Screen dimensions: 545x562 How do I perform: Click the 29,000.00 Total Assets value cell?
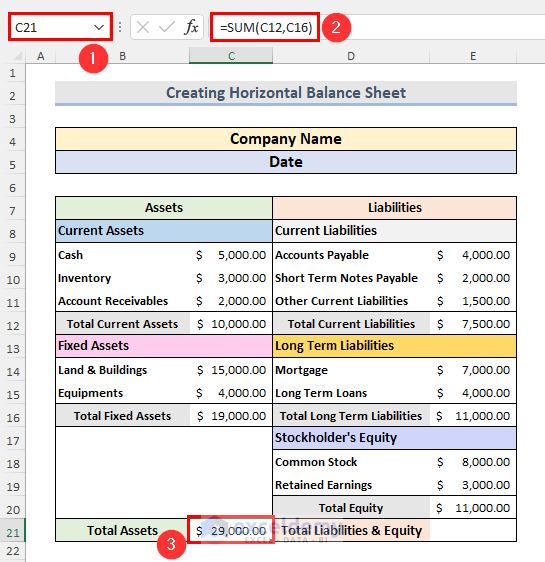231,530
